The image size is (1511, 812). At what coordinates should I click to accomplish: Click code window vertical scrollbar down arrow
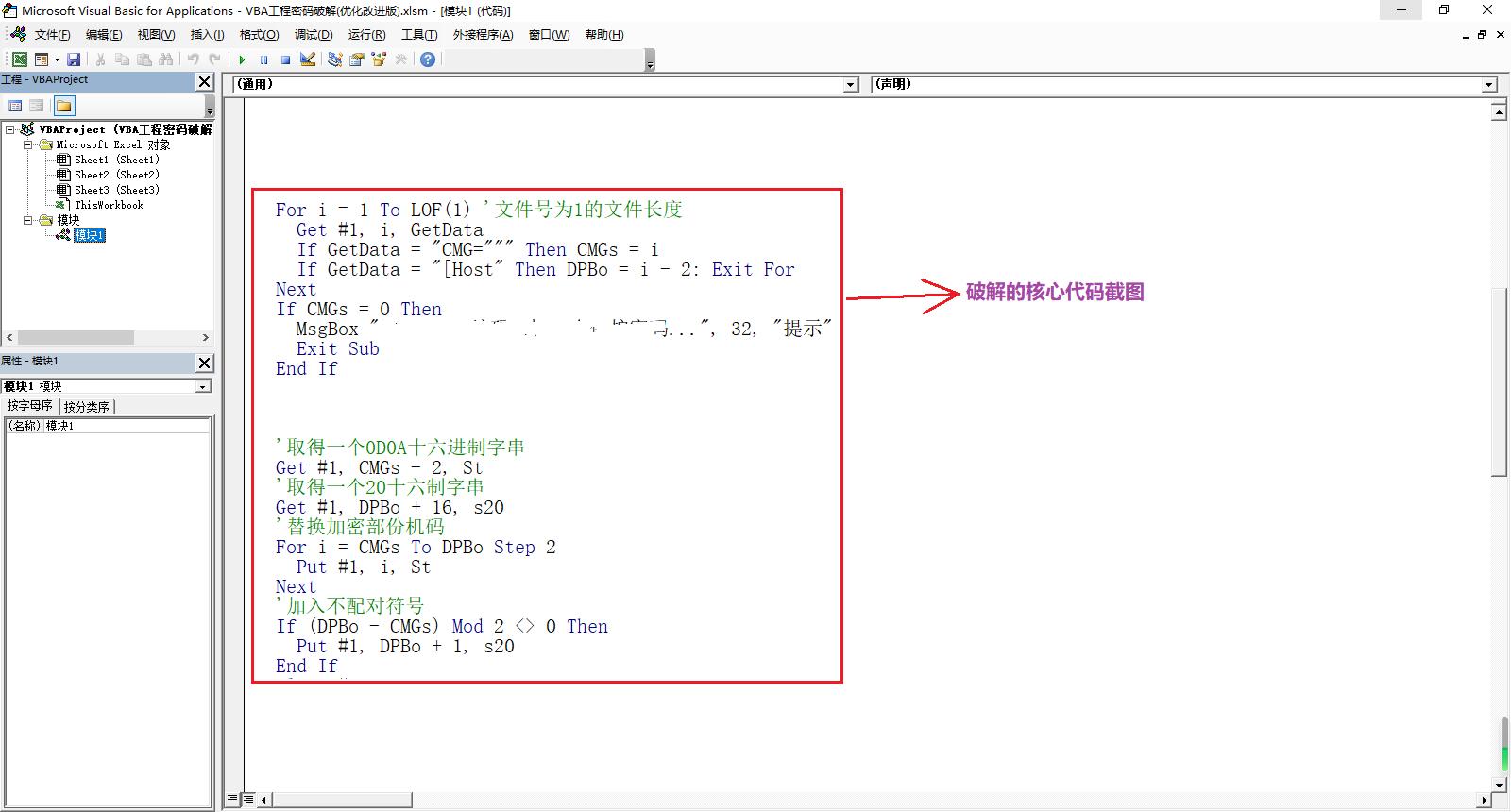tap(1499, 785)
